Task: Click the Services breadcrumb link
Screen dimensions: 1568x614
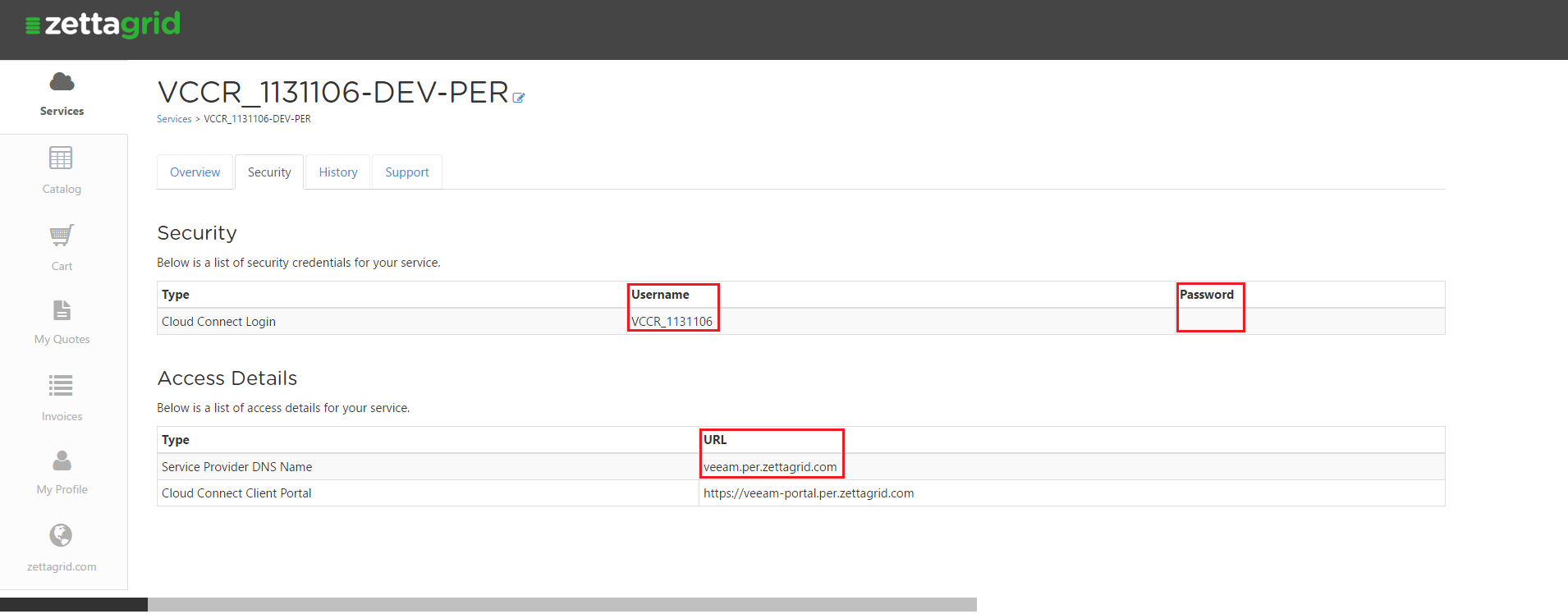Action: (x=174, y=119)
